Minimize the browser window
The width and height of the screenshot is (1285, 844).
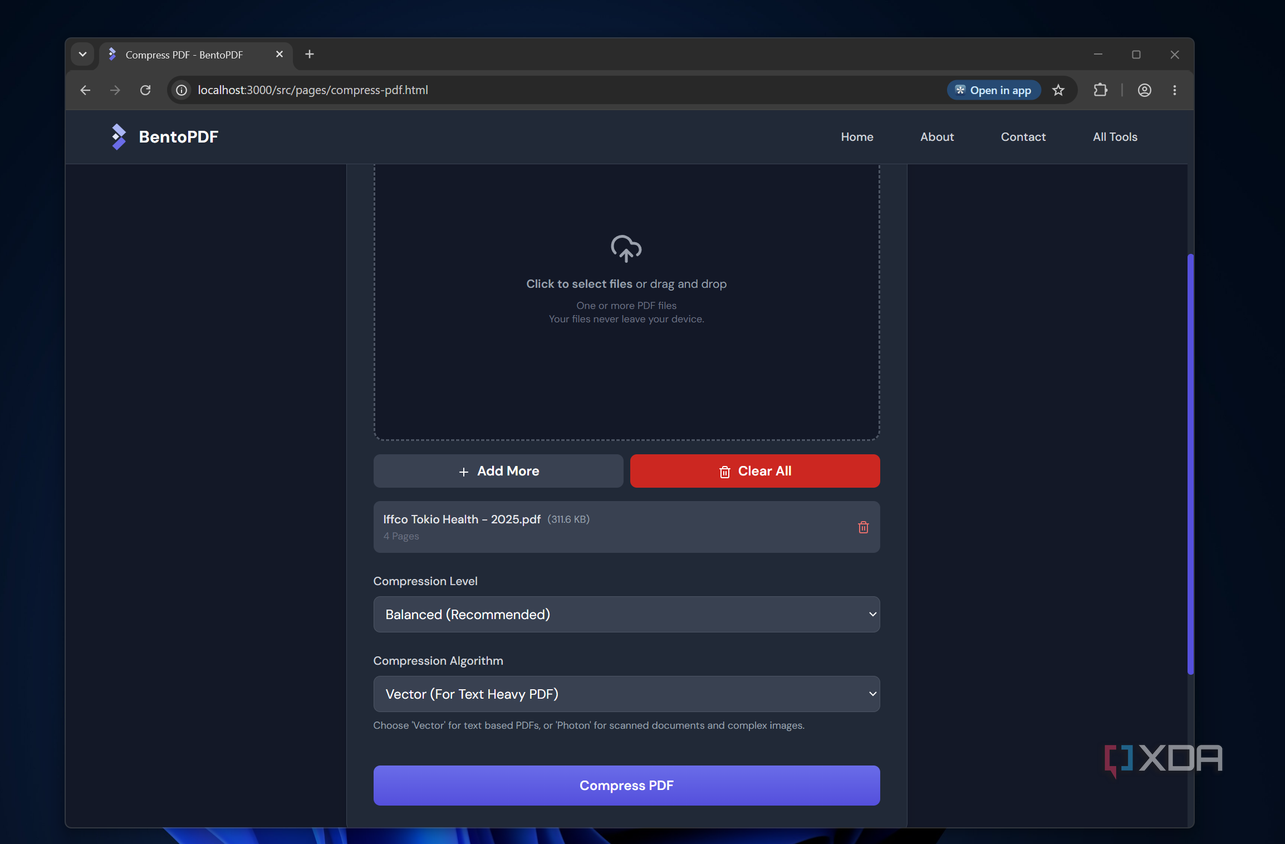(x=1098, y=54)
